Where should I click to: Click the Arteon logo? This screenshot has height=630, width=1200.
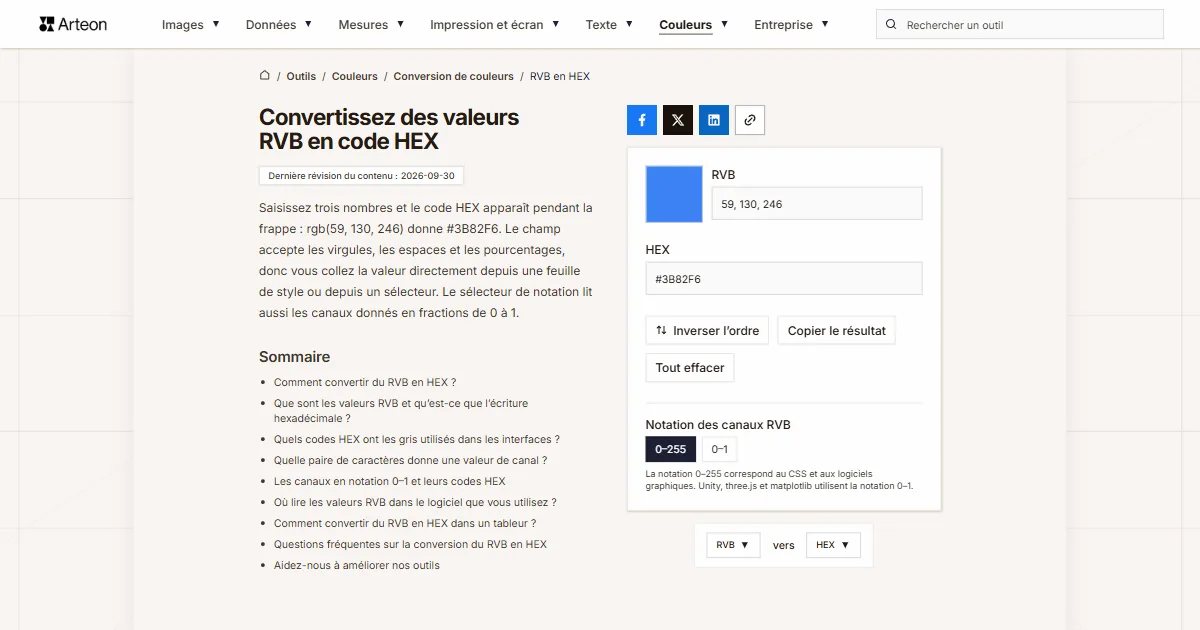[x=73, y=24]
